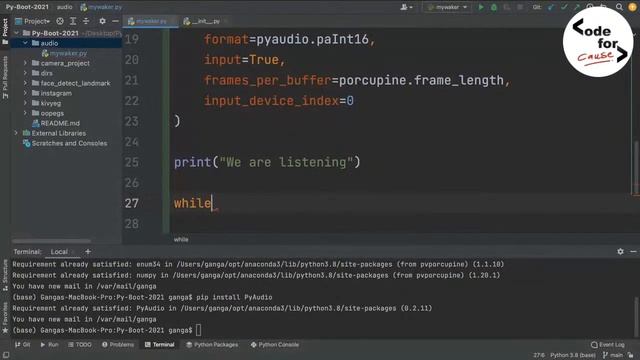
Task: Expand the instagram folder
Action: (25, 93)
